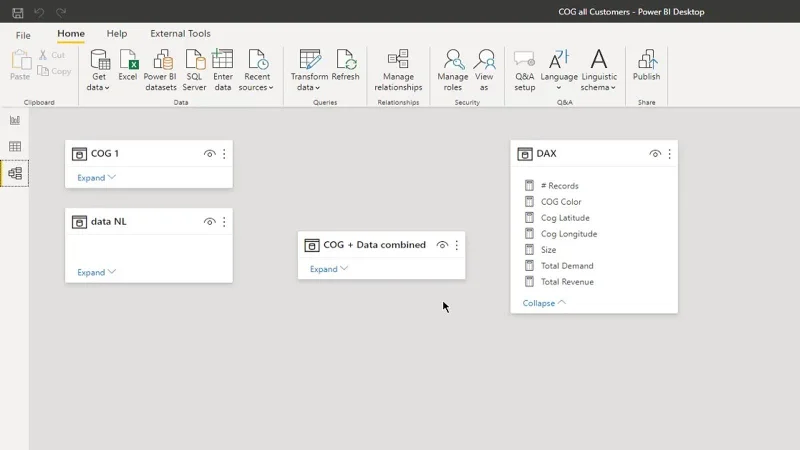Open Linguistic schema dropdown
Image resolution: width=800 pixels, height=450 pixels.
599,70
